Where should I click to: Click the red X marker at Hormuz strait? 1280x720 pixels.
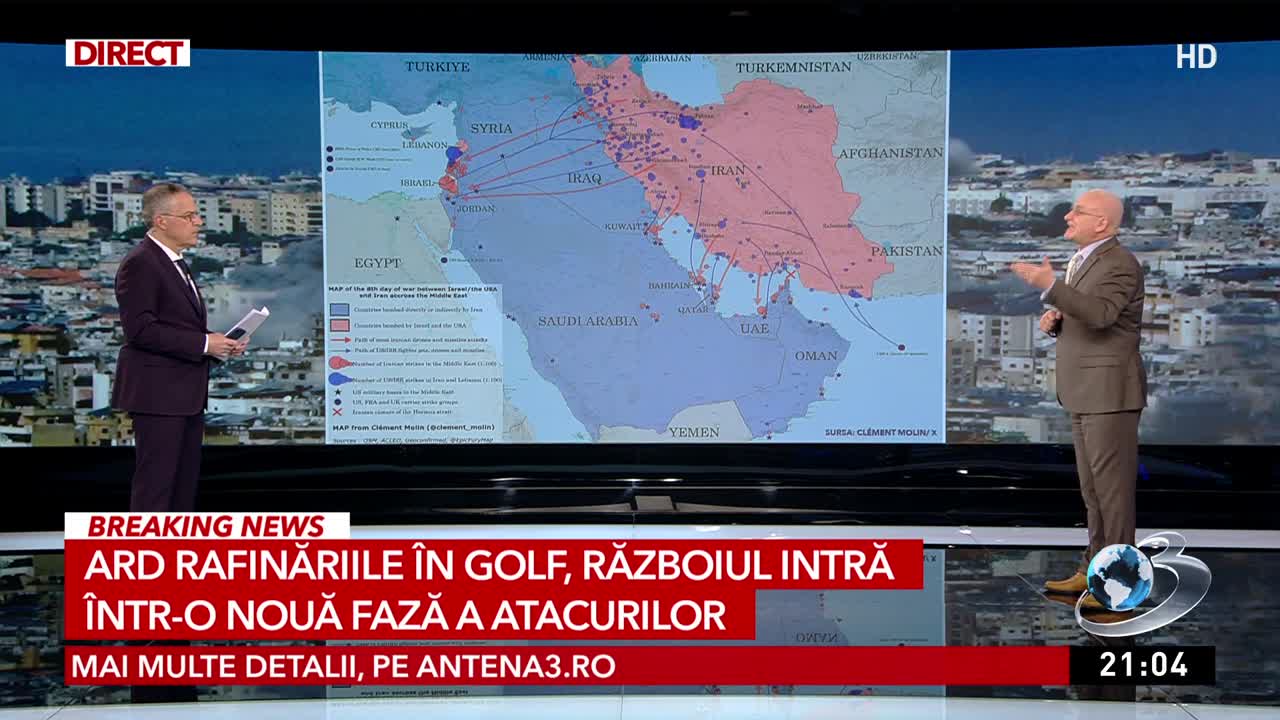pyautogui.click(x=790, y=272)
